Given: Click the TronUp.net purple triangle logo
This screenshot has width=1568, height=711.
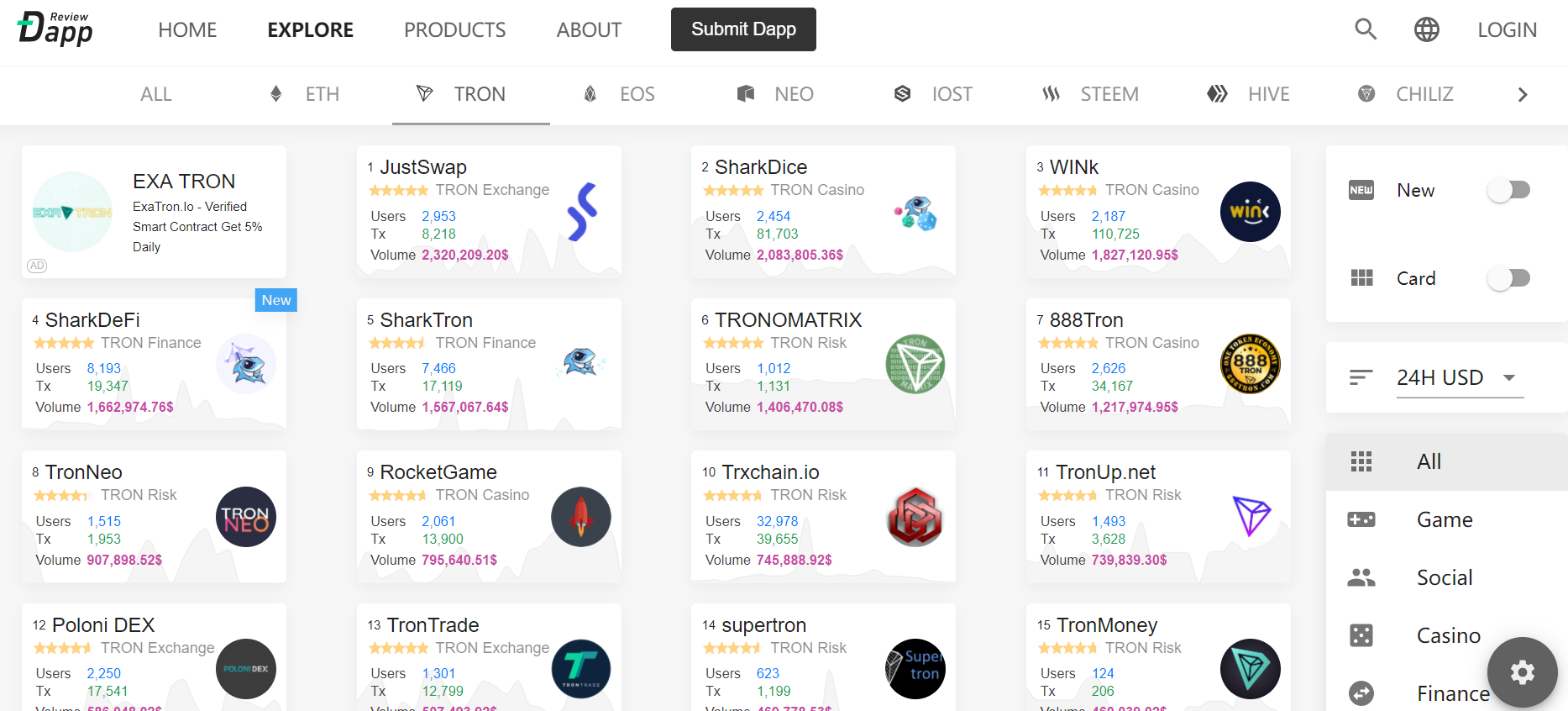Looking at the screenshot, I should click(x=1251, y=515).
